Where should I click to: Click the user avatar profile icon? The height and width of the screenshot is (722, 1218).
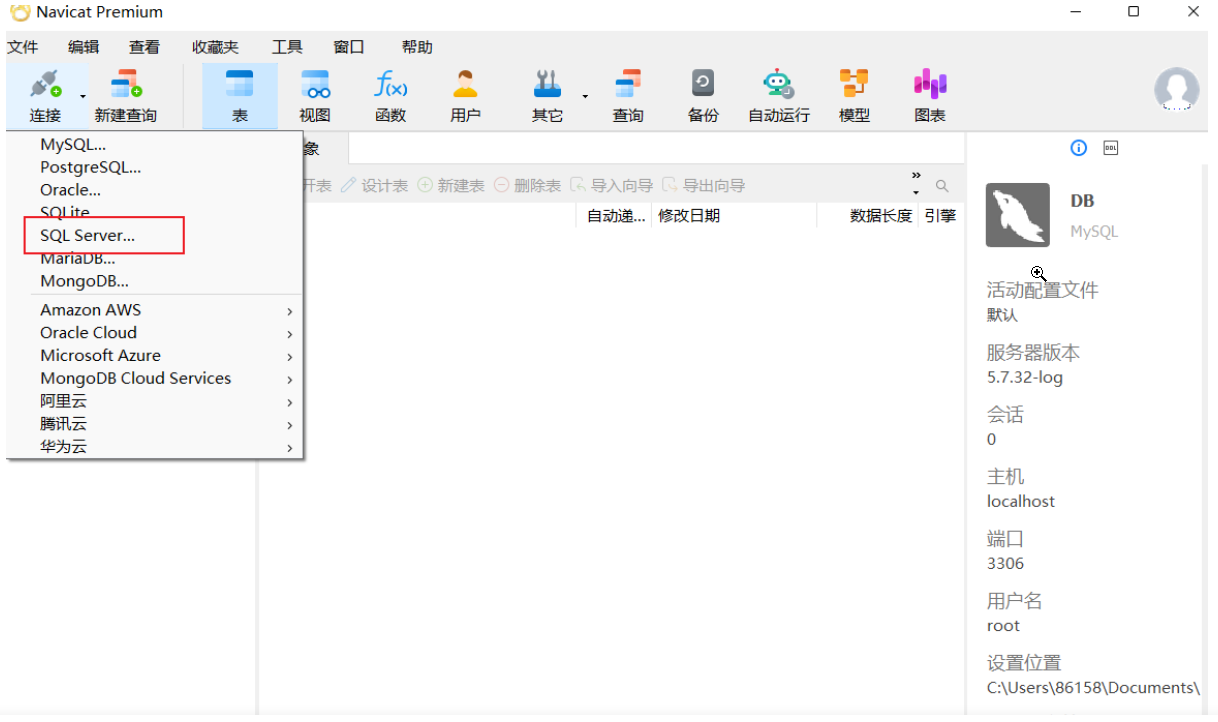pyautogui.click(x=1176, y=89)
